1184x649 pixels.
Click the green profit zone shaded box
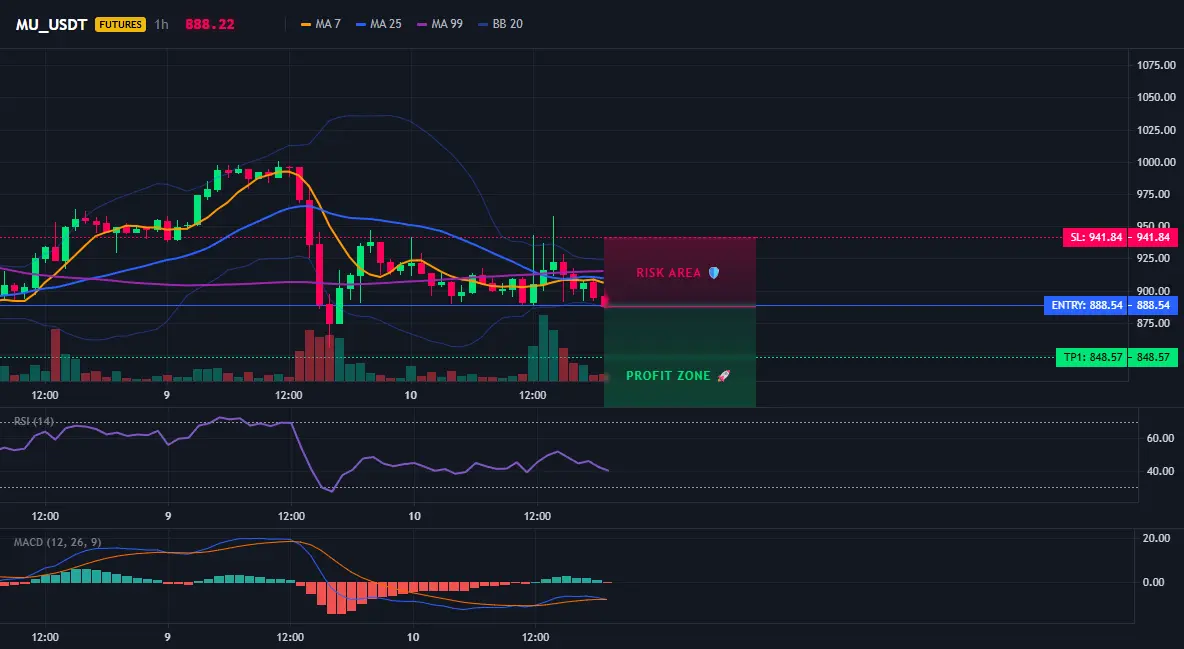[x=680, y=357]
